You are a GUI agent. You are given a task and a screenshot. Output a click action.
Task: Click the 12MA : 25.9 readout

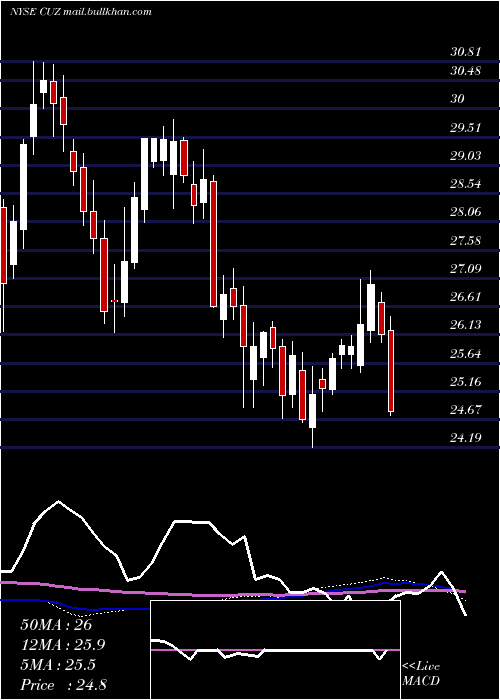(63, 645)
